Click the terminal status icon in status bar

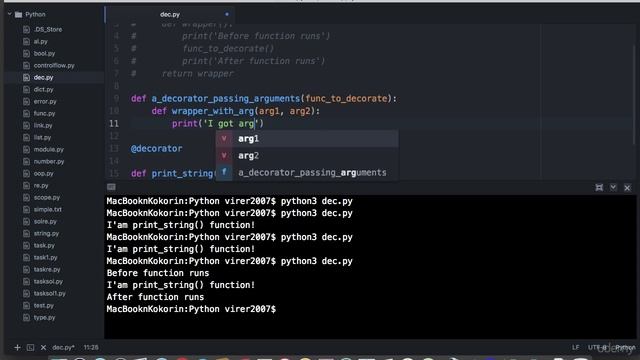pyautogui.click(x=30, y=347)
